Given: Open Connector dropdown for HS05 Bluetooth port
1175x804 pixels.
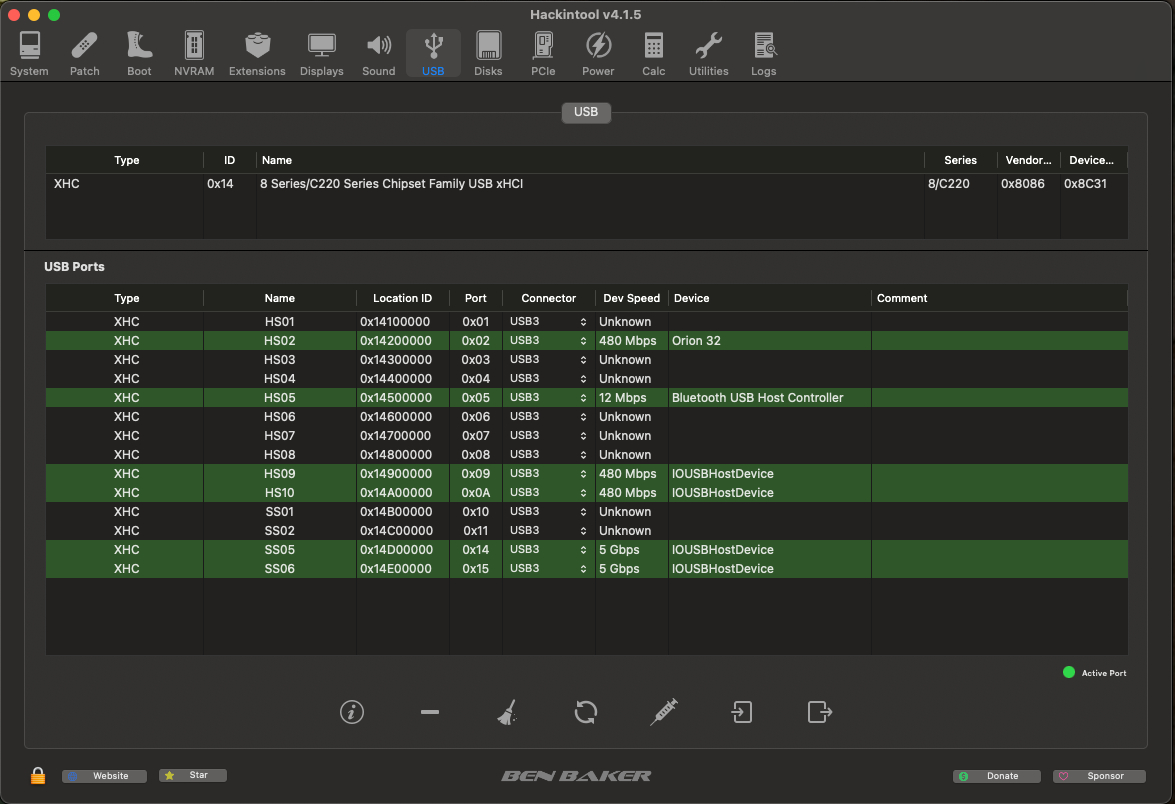Looking at the screenshot, I should point(548,398).
